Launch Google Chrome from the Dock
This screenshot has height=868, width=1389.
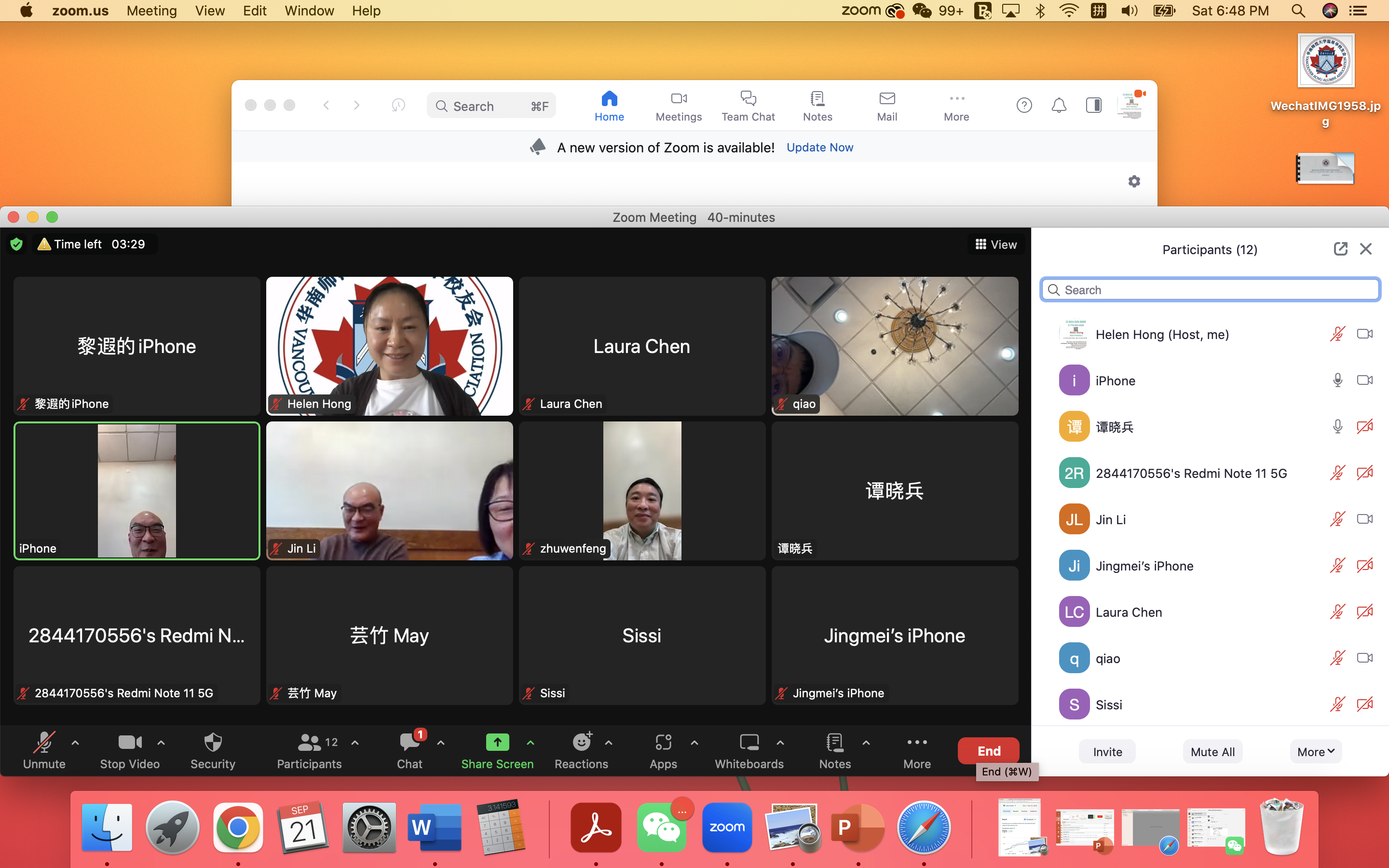238,827
